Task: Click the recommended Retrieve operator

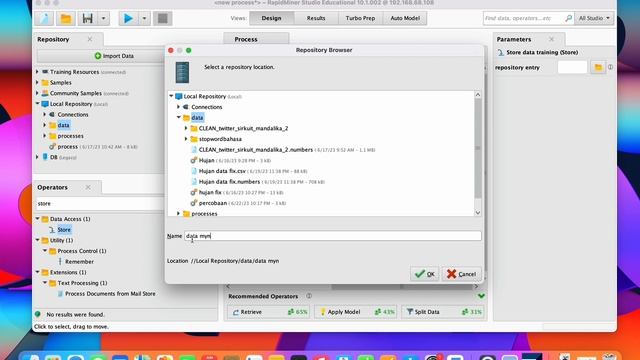Action: tap(268, 312)
